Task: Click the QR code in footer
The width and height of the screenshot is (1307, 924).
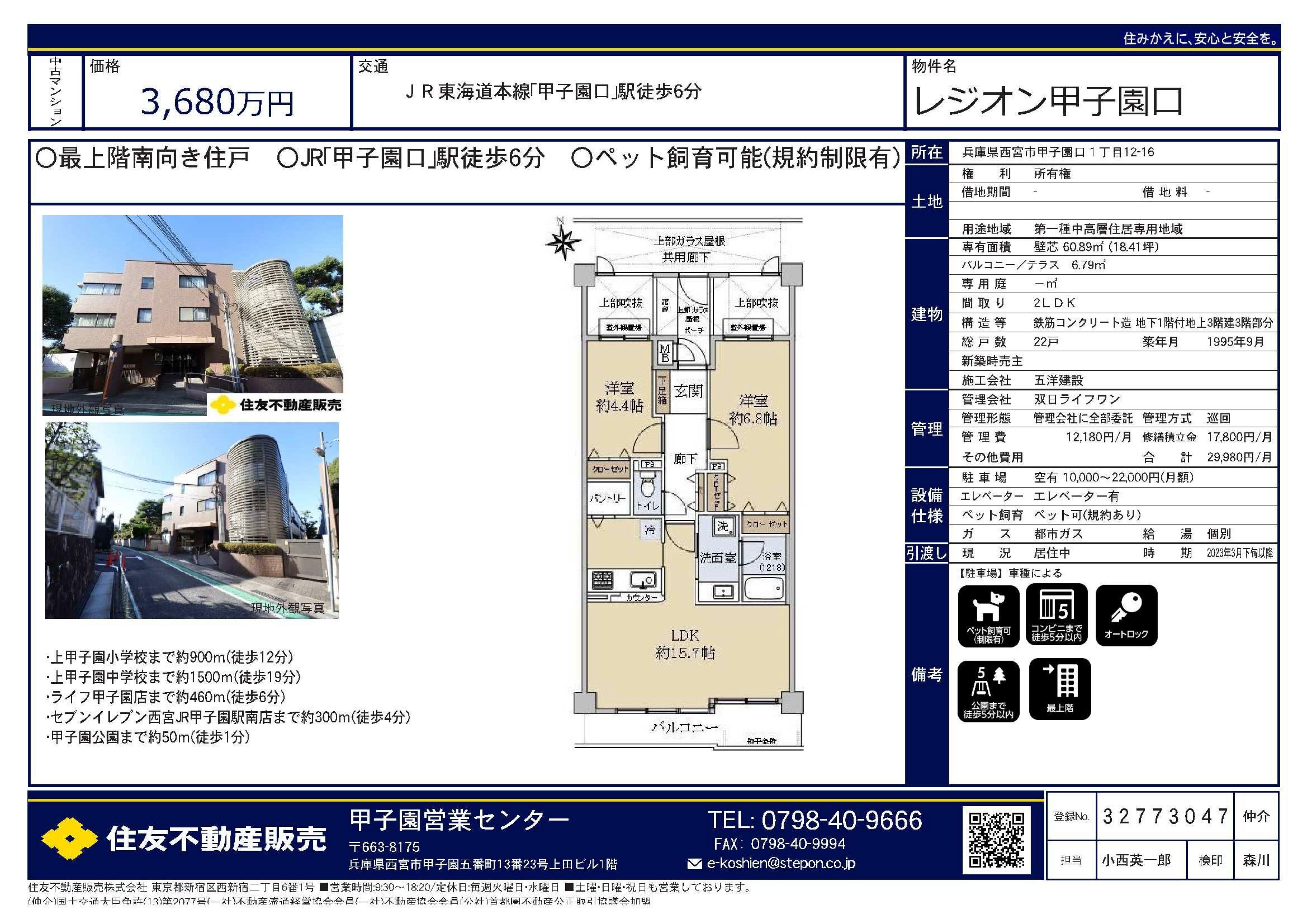Action: pyautogui.click(x=996, y=840)
